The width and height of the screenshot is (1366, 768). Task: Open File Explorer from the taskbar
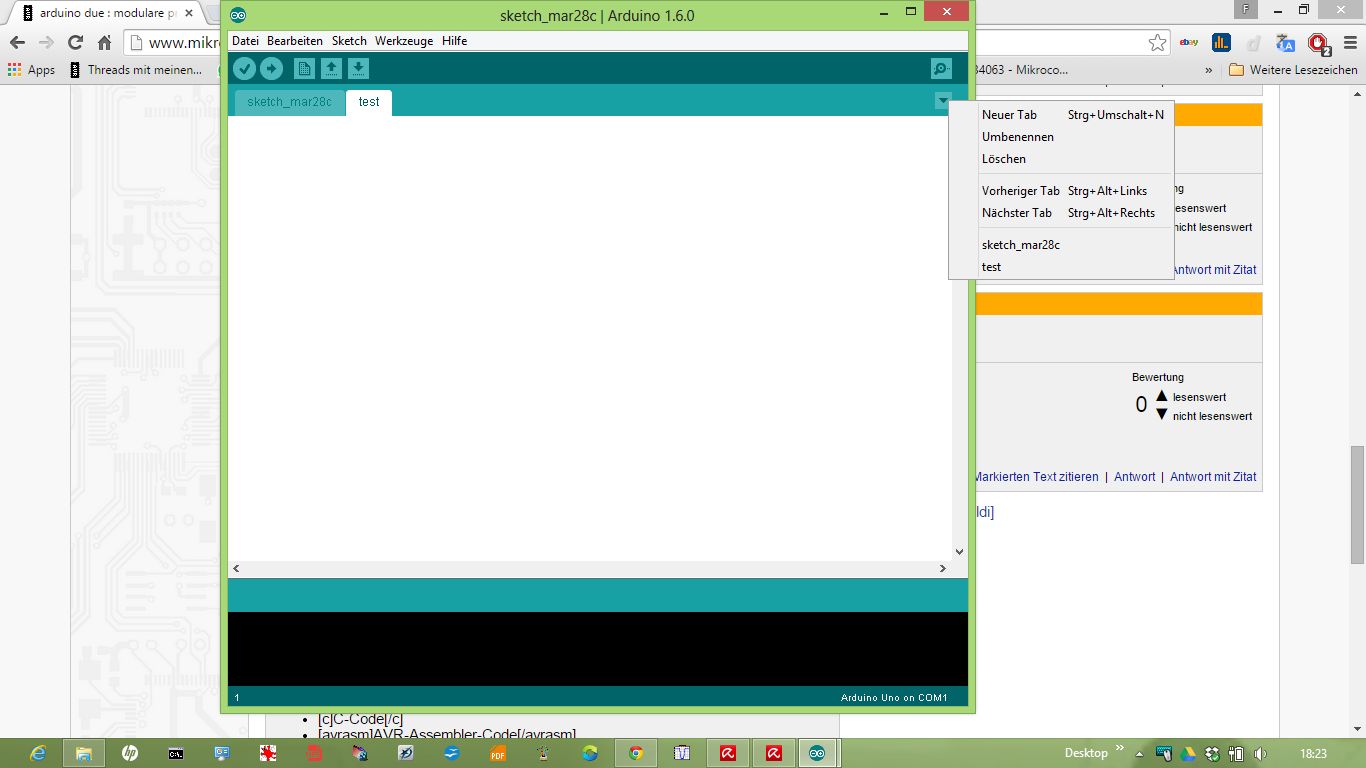pos(84,753)
